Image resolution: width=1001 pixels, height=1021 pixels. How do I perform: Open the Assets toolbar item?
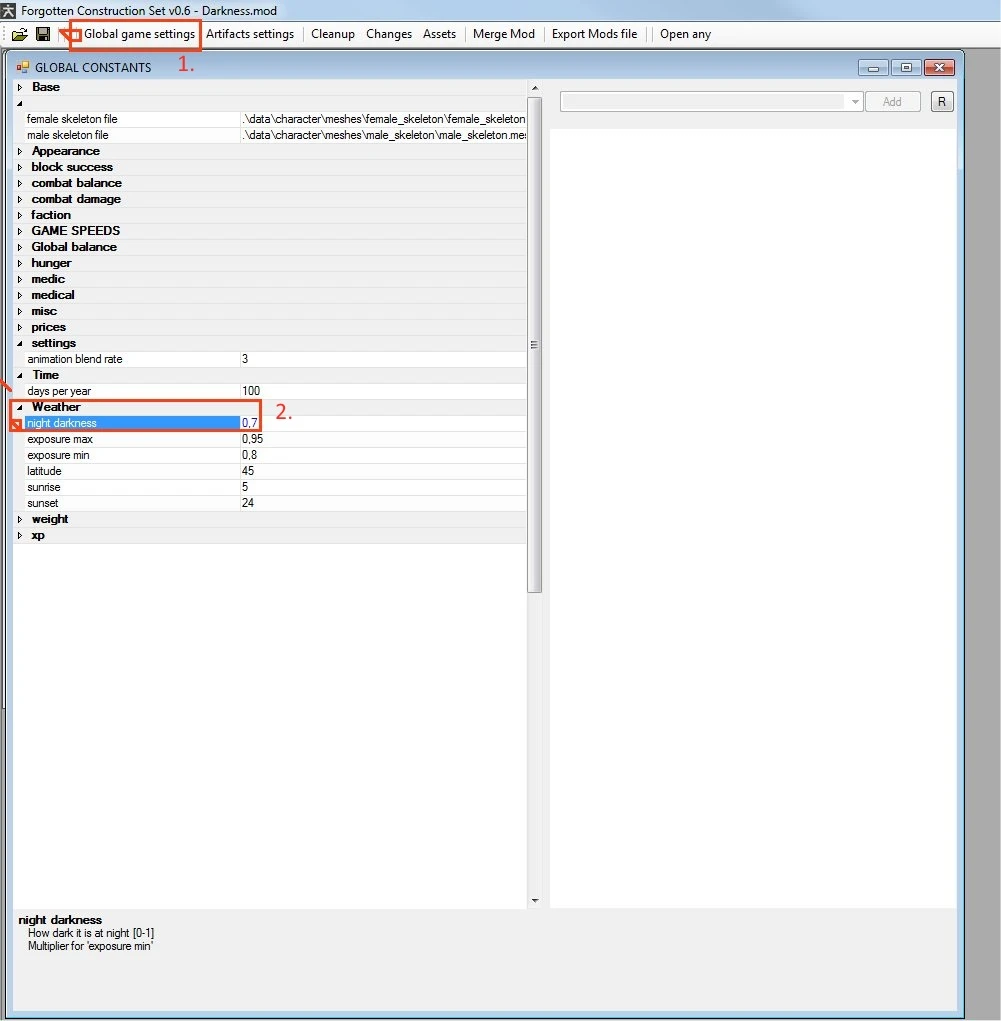pyautogui.click(x=439, y=34)
